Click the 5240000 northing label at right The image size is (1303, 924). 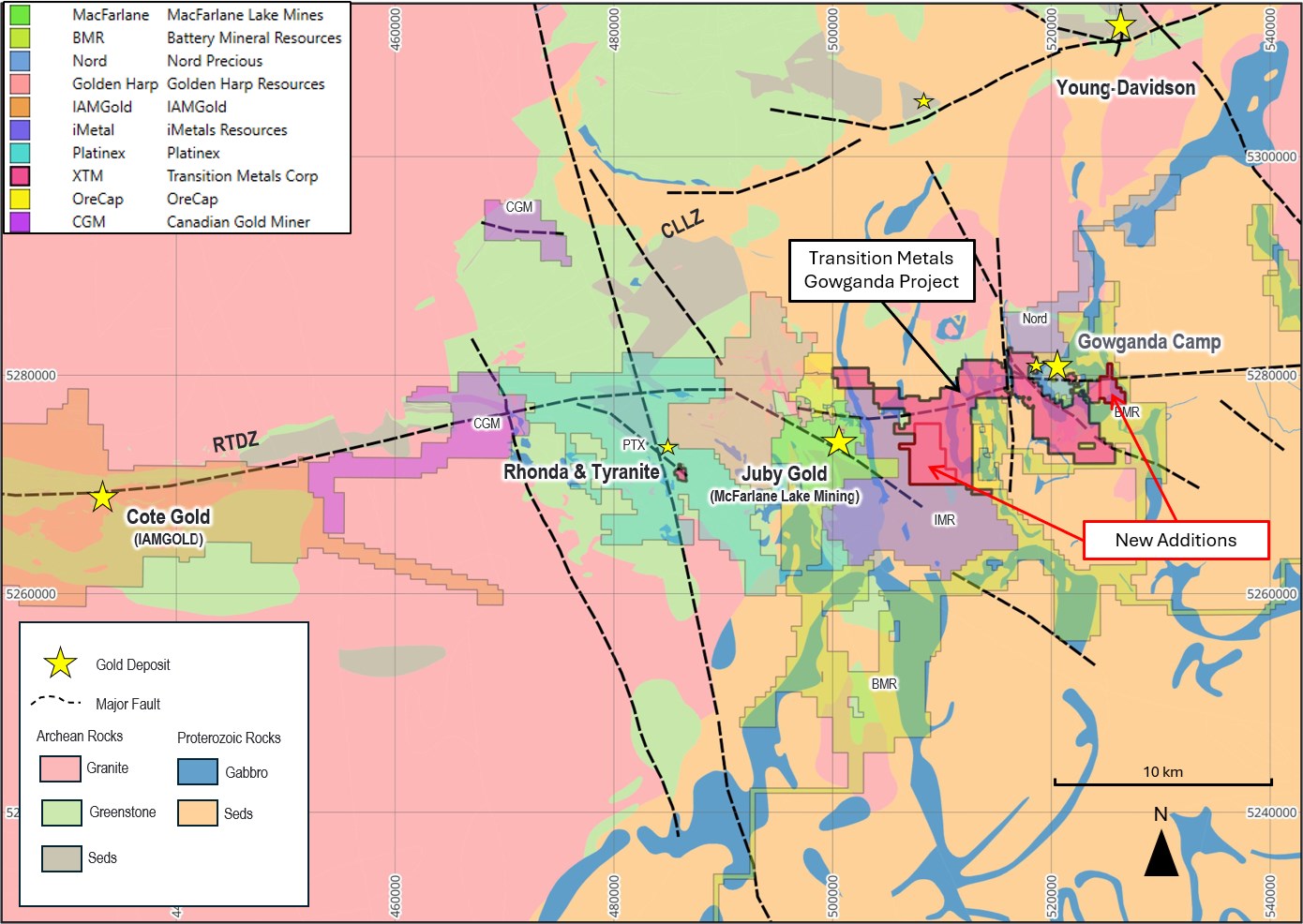tap(1272, 812)
